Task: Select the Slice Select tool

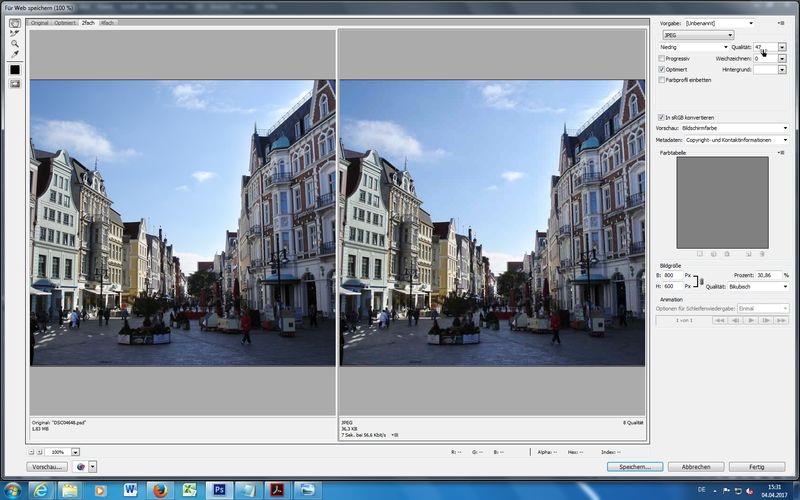Action: pos(15,33)
